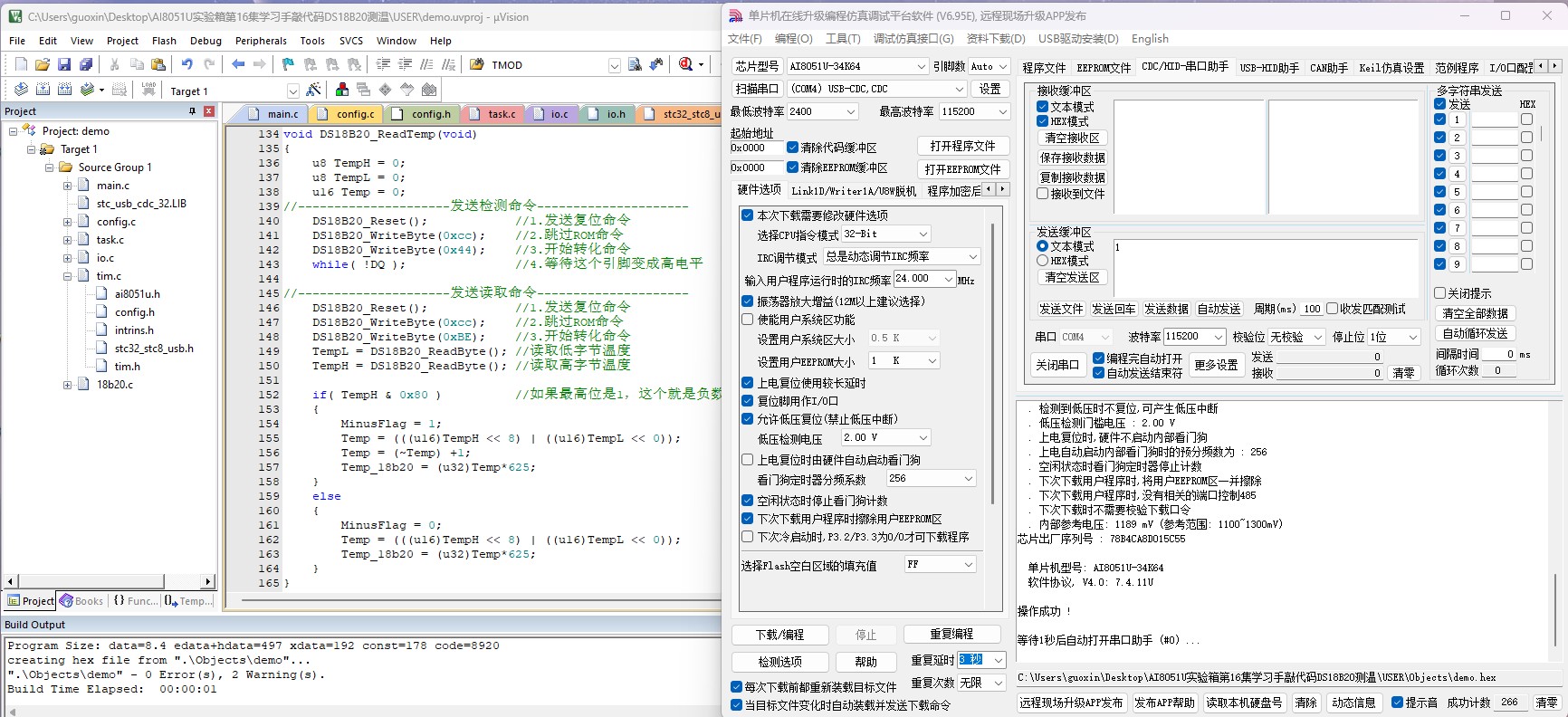Select HEX模式 radio in 发送缓冲区
The width and height of the screenshot is (1568, 717).
tap(1042, 261)
